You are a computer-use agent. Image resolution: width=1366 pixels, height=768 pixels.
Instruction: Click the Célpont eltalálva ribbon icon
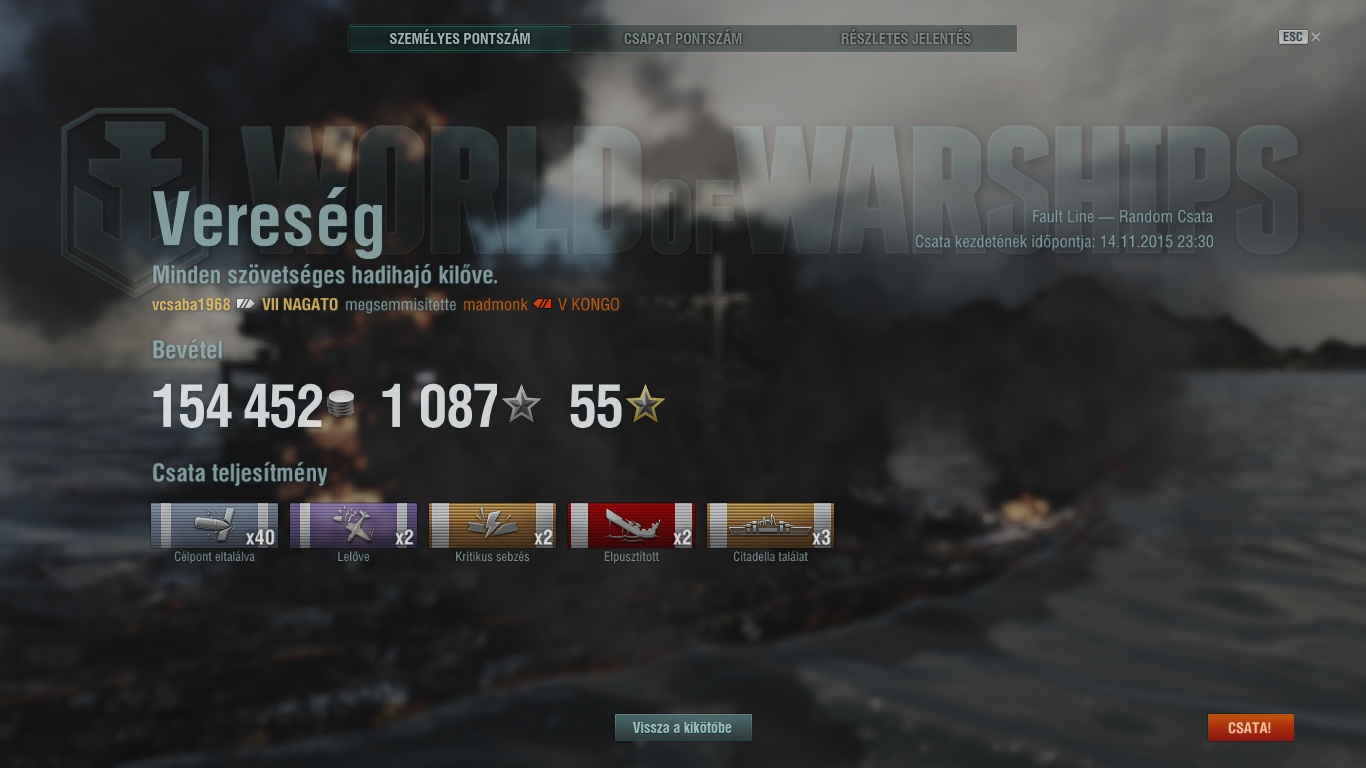tap(214, 525)
